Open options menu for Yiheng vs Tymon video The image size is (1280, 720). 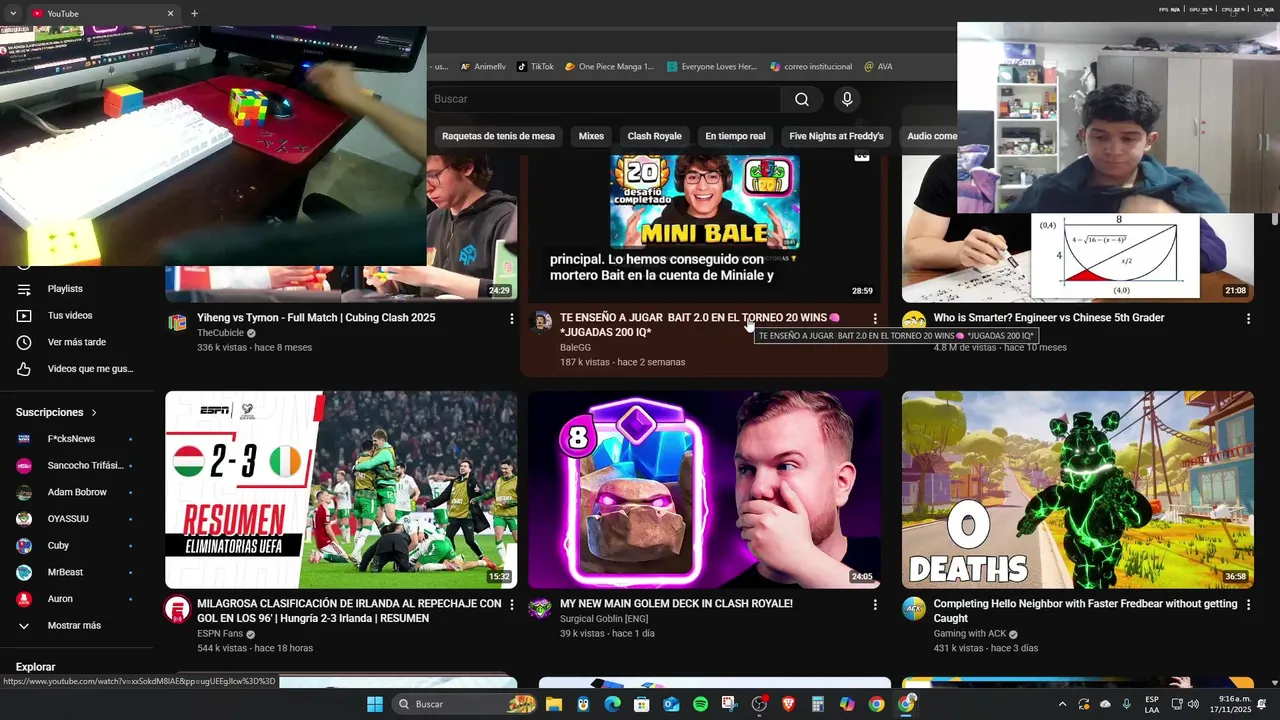(512, 319)
